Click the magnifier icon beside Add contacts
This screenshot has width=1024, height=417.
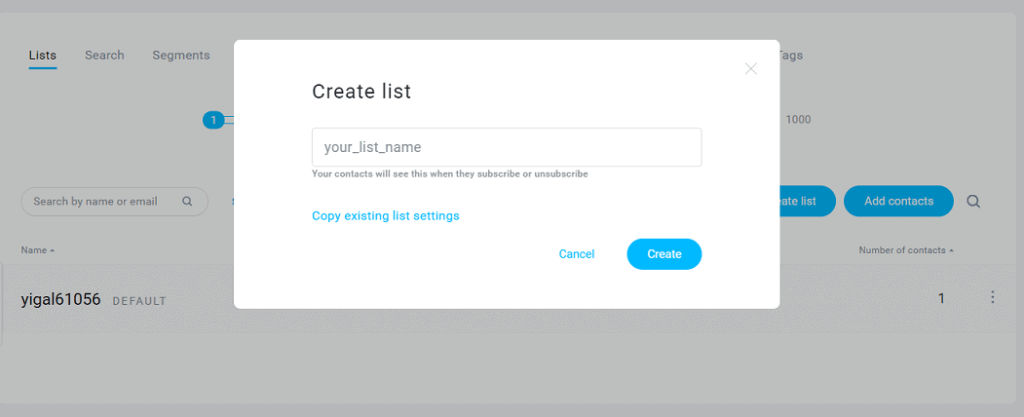tap(973, 202)
